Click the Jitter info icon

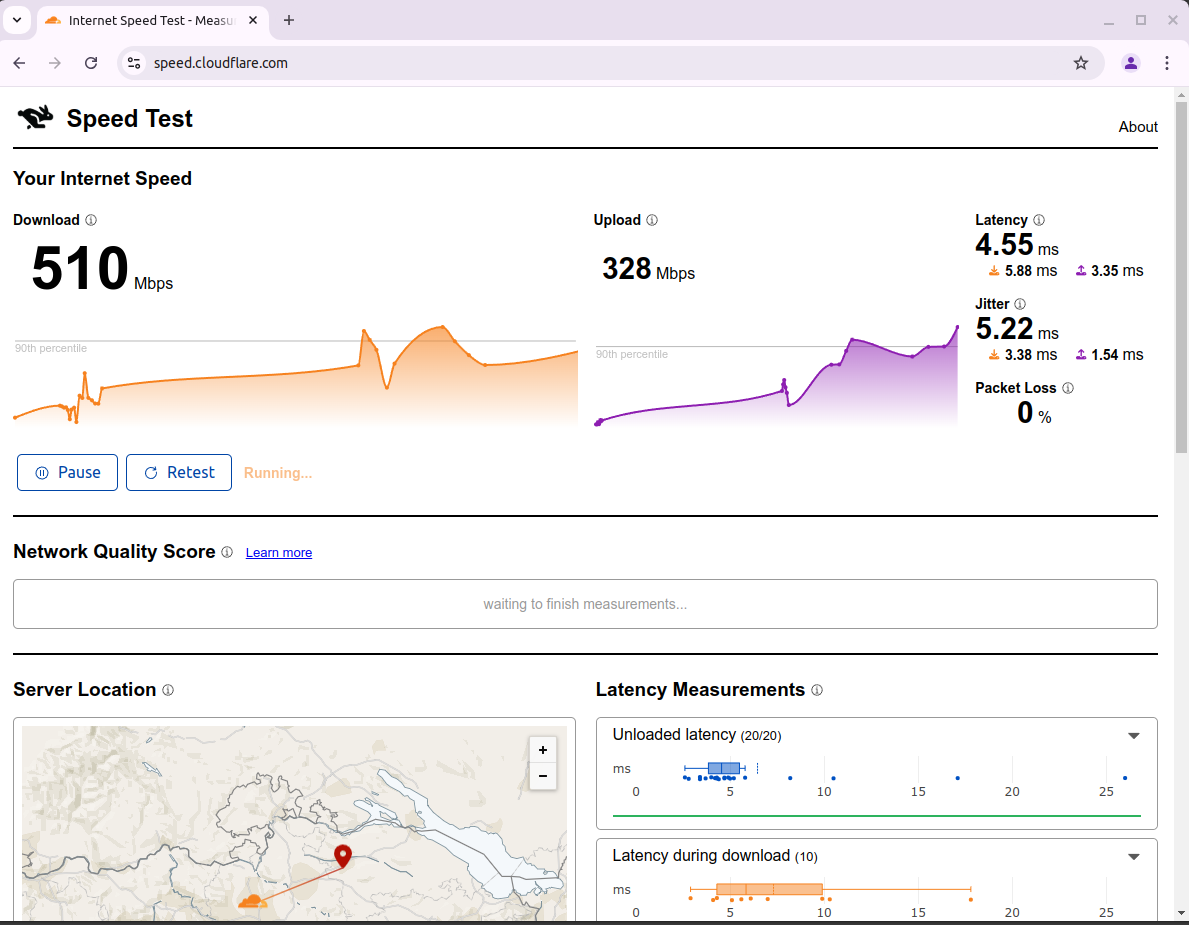[1020, 304]
